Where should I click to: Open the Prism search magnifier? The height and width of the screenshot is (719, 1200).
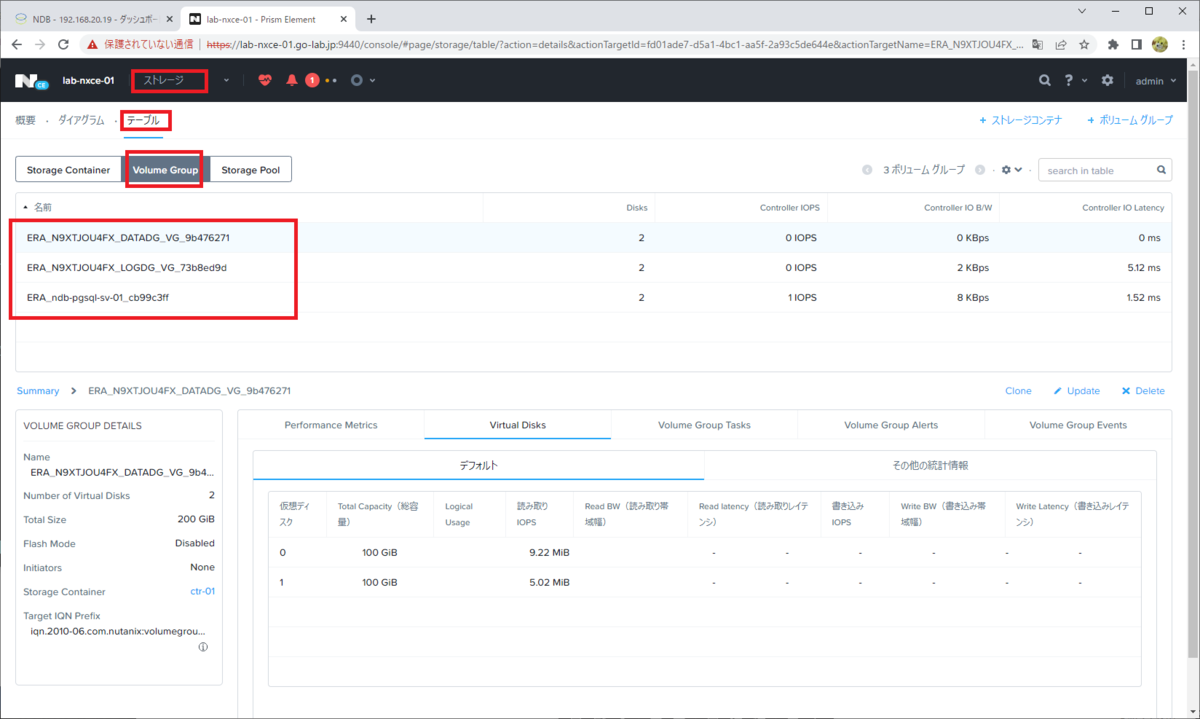point(1044,80)
